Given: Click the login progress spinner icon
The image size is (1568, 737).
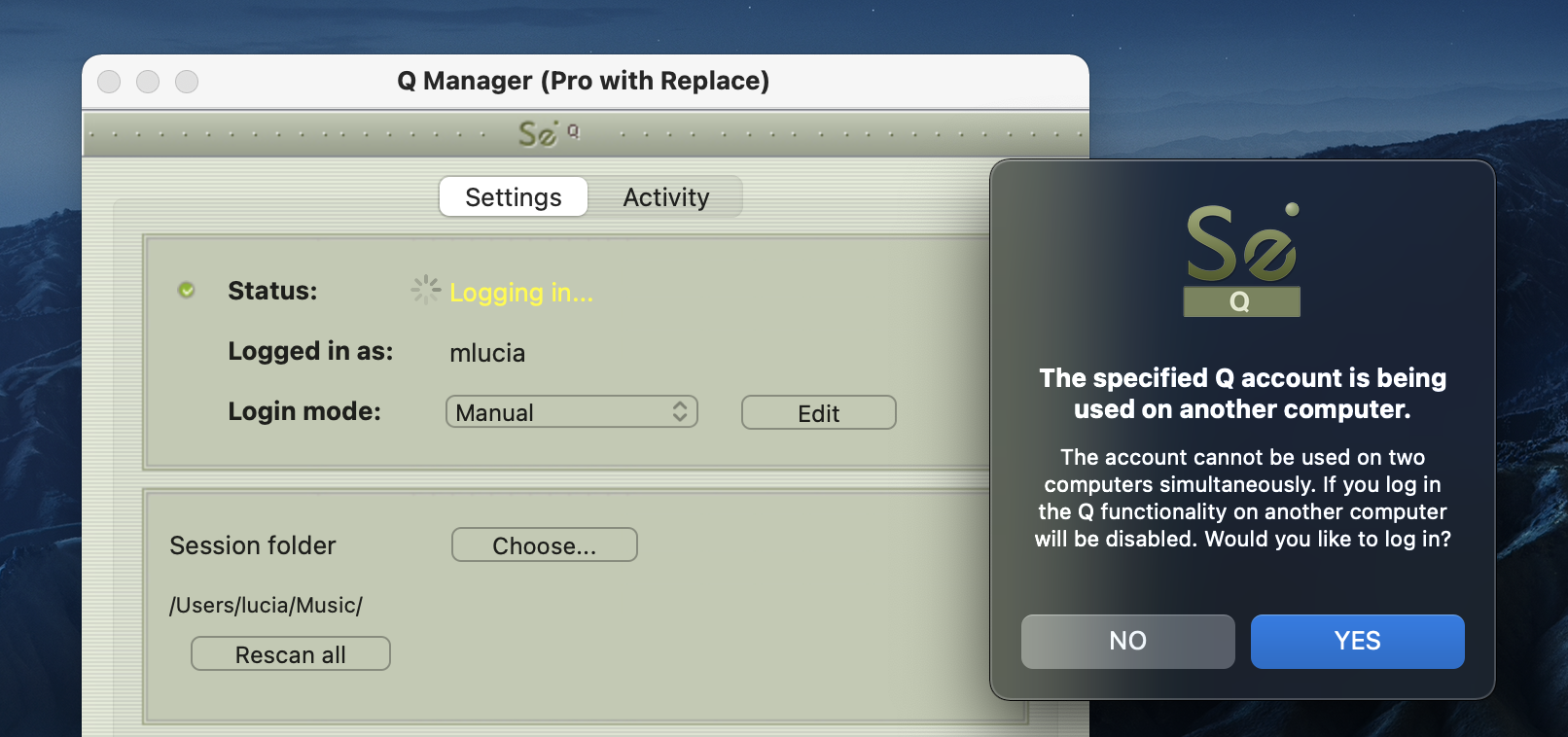Looking at the screenshot, I should 425,290.
